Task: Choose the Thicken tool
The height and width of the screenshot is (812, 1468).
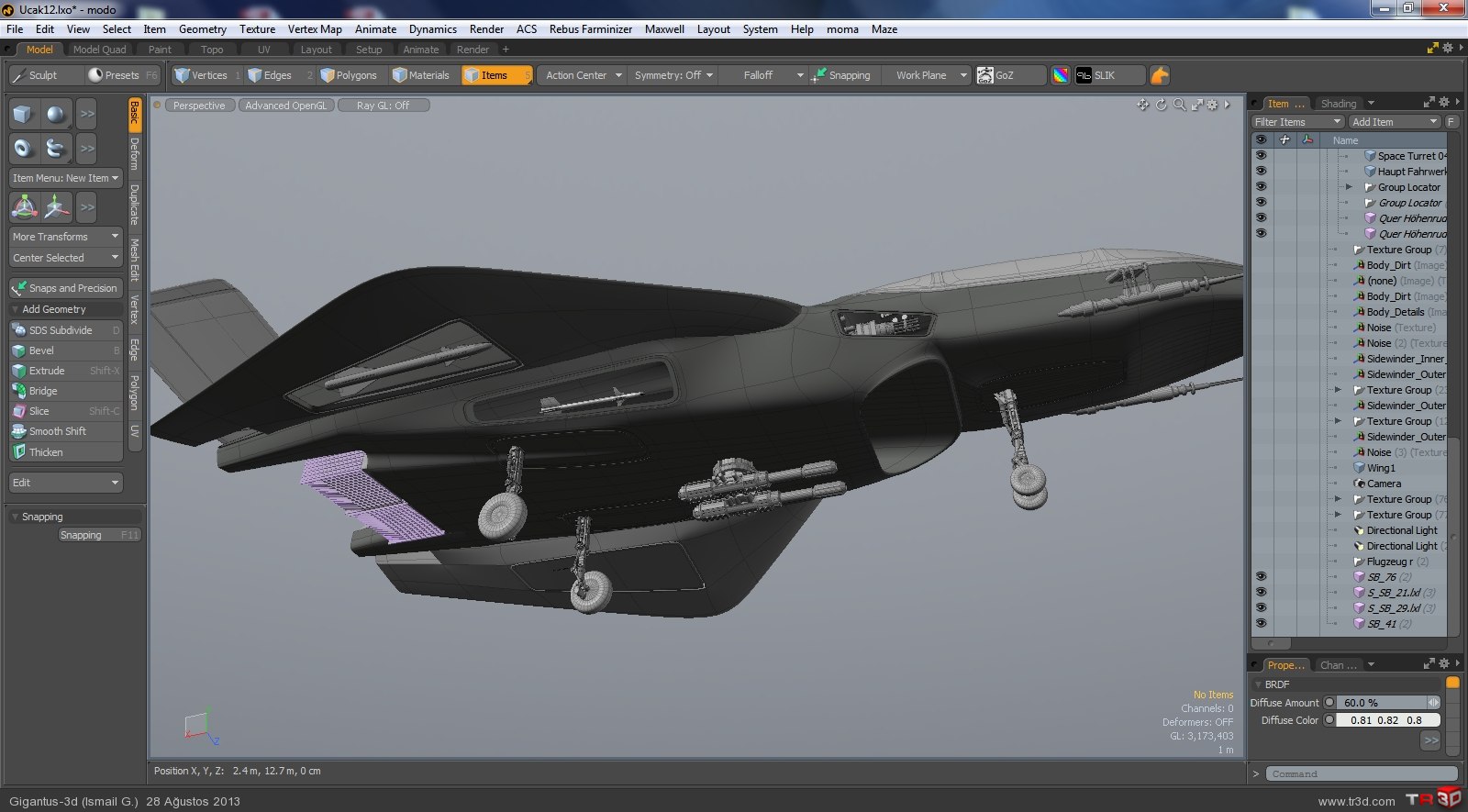Action: coord(66,452)
